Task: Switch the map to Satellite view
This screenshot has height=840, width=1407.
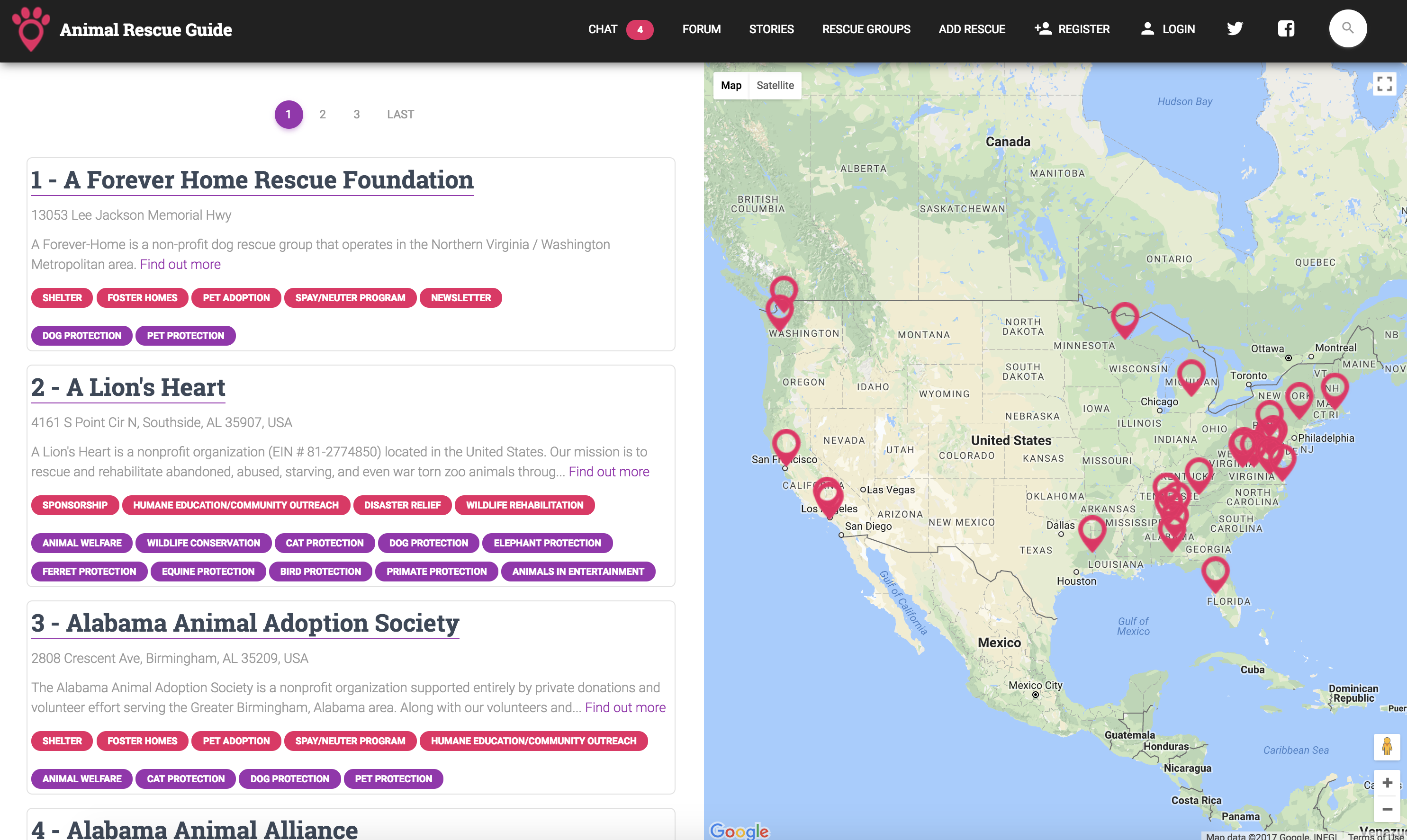Action: [775, 85]
